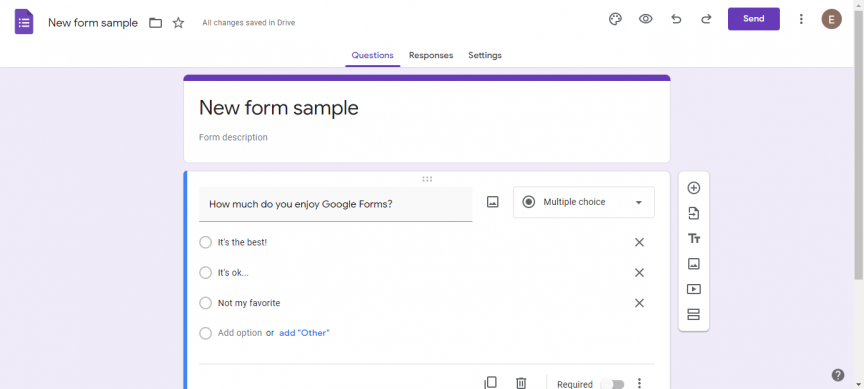Preview the form with eye icon

(x=646, y=19)
